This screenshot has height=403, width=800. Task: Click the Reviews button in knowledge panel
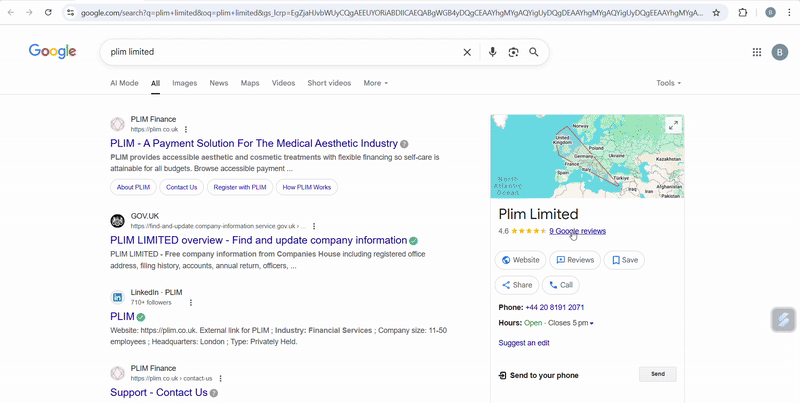(x=575, y=260)
